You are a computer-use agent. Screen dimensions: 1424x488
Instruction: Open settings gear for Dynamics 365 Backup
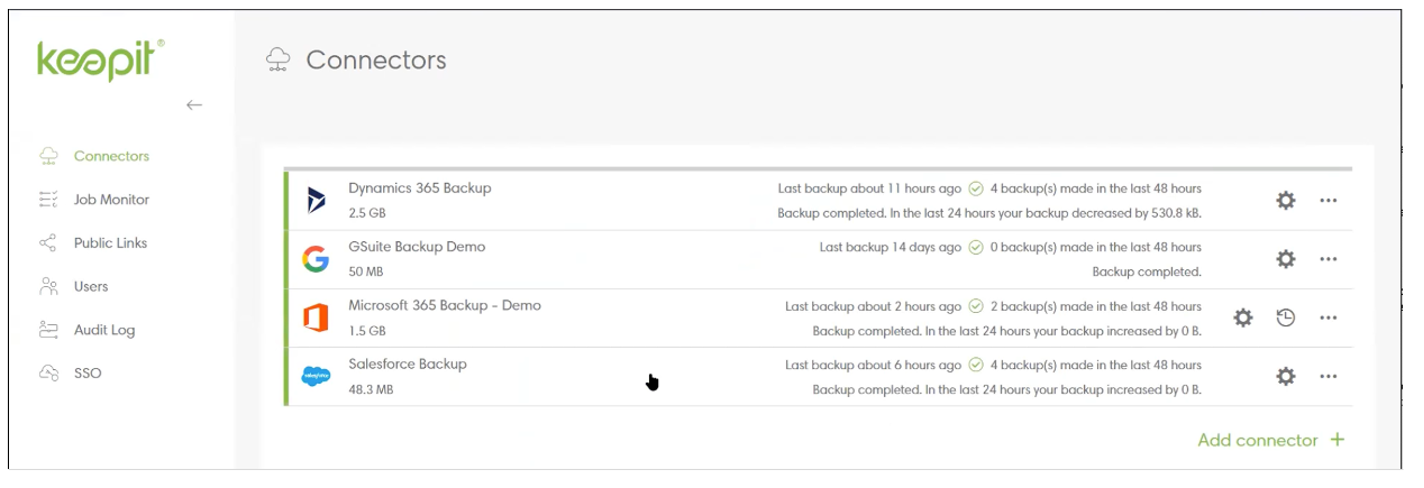click(x=1286, y=200)
